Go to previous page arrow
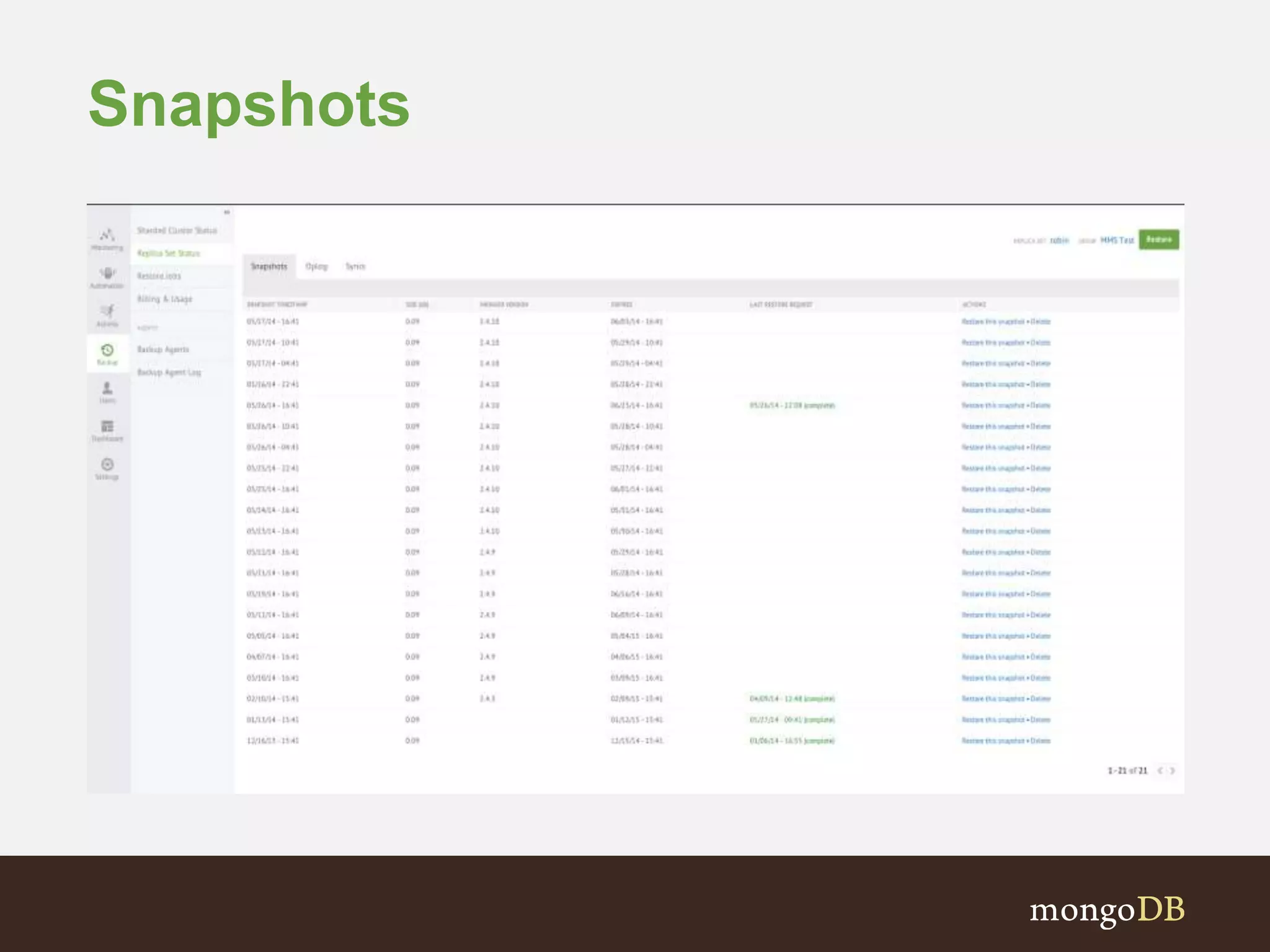Viewport: 1270px width, 952px height. pyautogui.click(x=1160, y=770)
